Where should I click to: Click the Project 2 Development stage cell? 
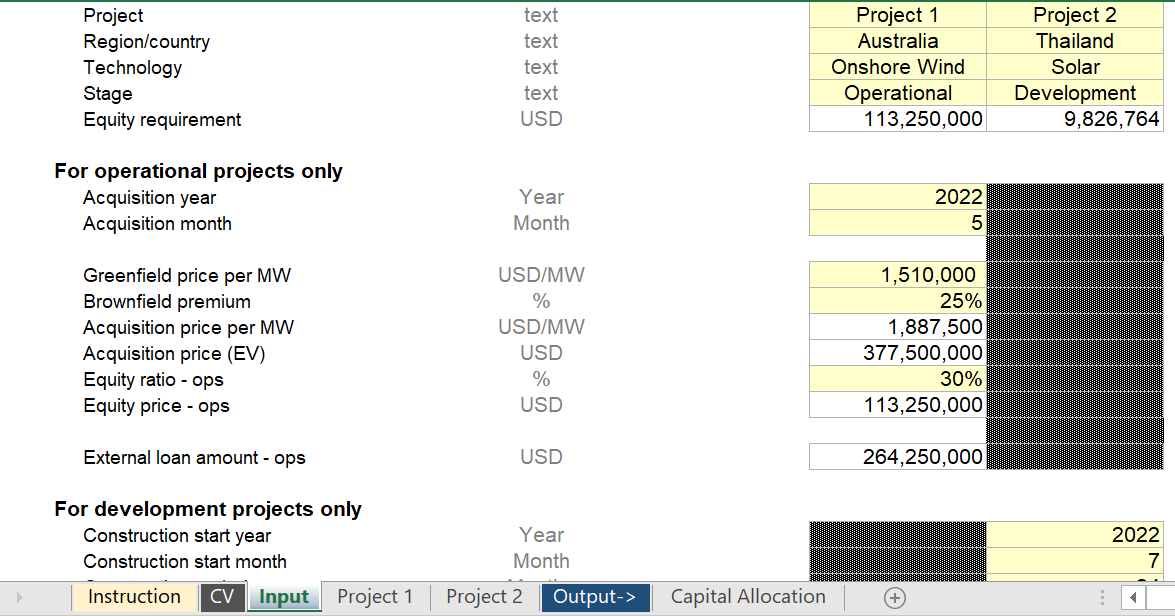(1075, 93)
